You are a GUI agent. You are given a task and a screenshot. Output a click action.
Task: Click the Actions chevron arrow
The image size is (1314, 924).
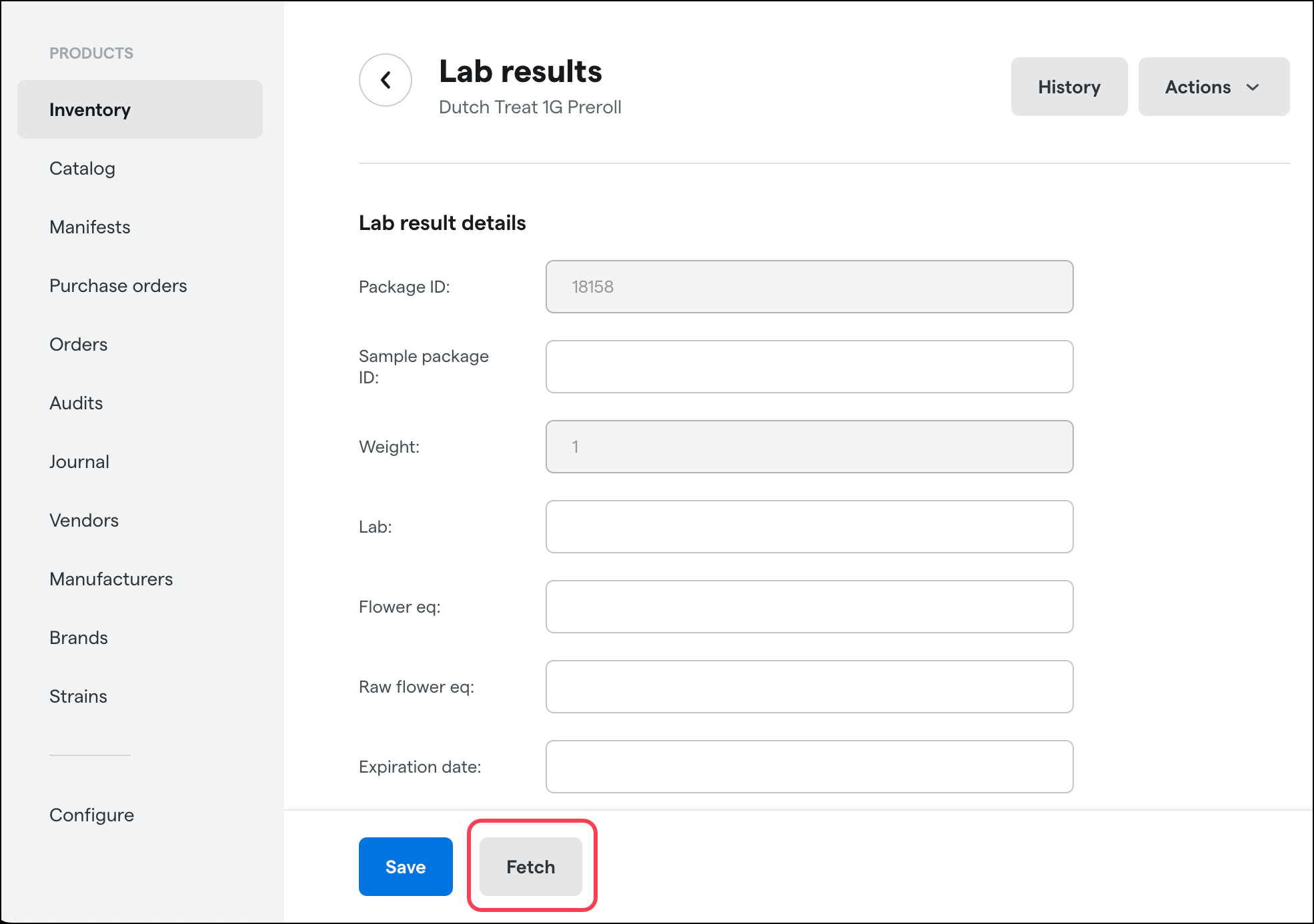(1254, 87)
